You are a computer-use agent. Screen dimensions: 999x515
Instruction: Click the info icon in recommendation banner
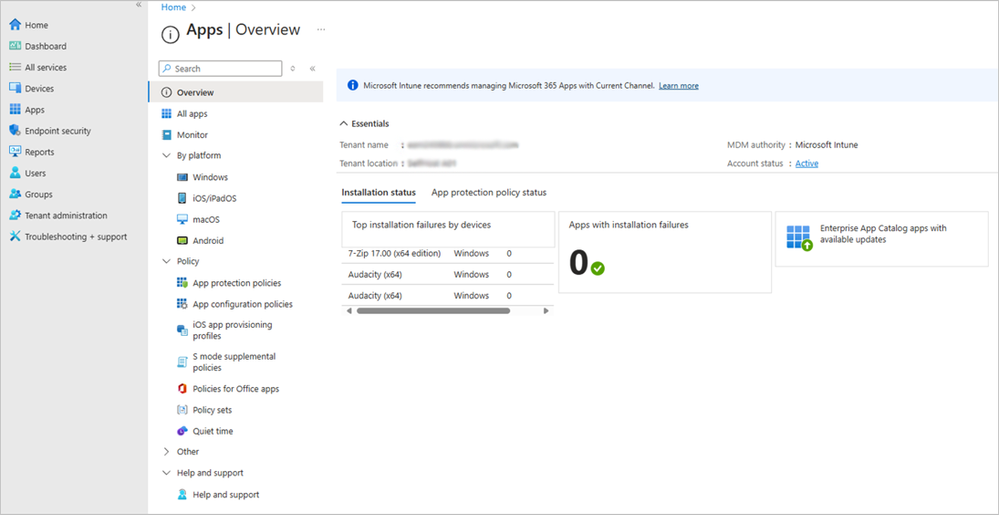coord(352,85)
